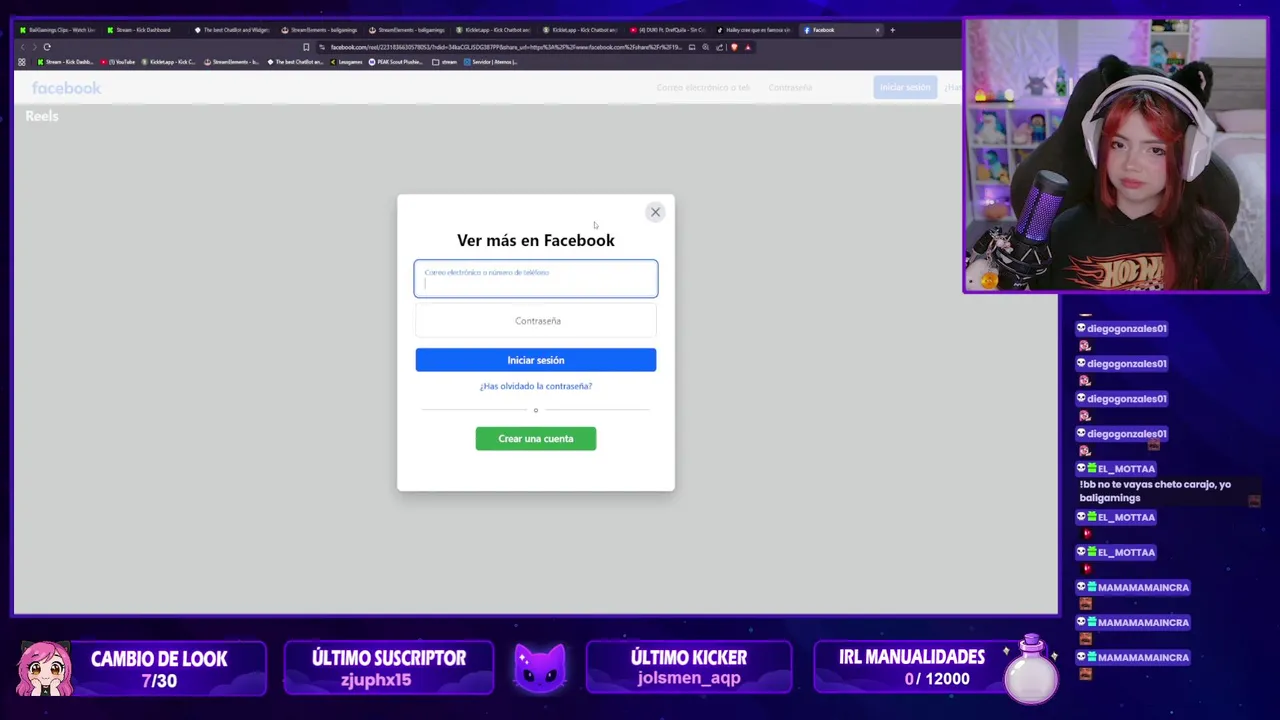Open the Brave Shields lion icon
Viewport: 1280px width, 720px height.
(x=734, y=47)
